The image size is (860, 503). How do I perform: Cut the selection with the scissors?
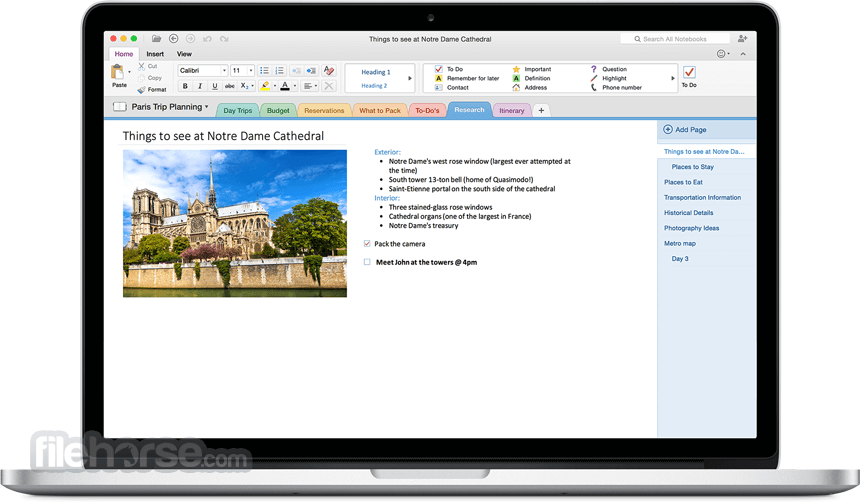tap(142, 66)
